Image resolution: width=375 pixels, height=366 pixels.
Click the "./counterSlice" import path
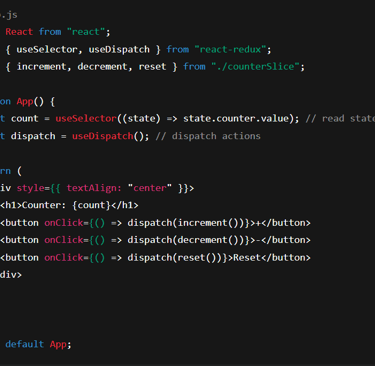pos(255,67)
